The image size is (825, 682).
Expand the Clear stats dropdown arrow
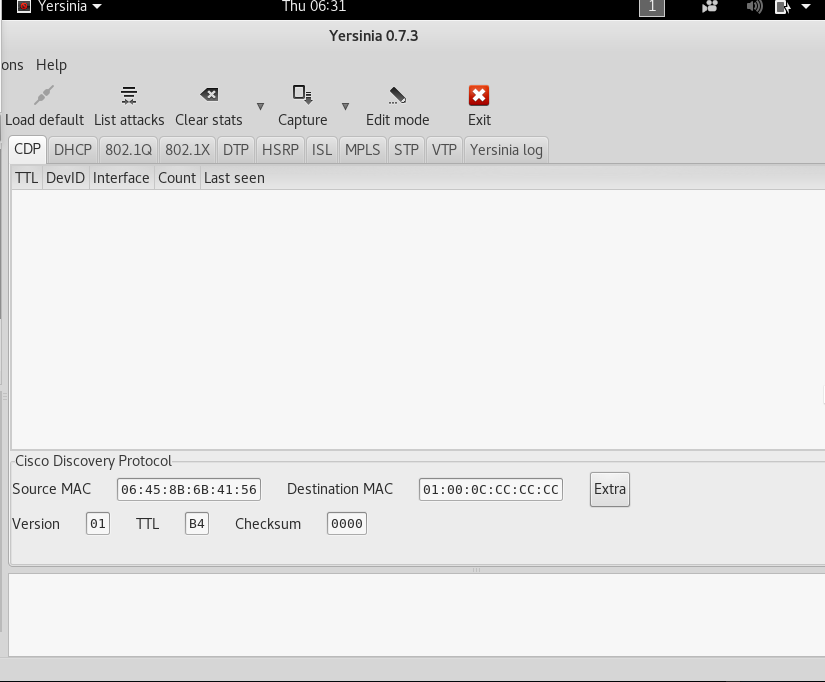pyautogui.click(x=260, y=106)
